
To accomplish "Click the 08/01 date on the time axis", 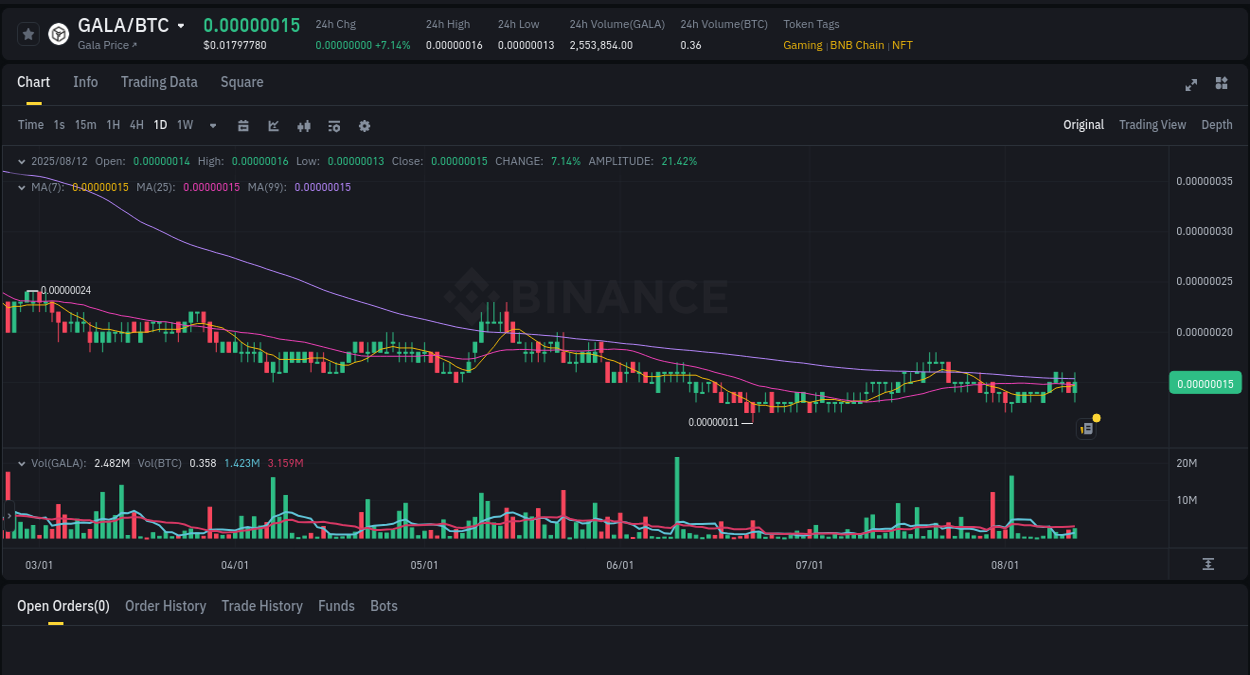I will coord(1005,565).
